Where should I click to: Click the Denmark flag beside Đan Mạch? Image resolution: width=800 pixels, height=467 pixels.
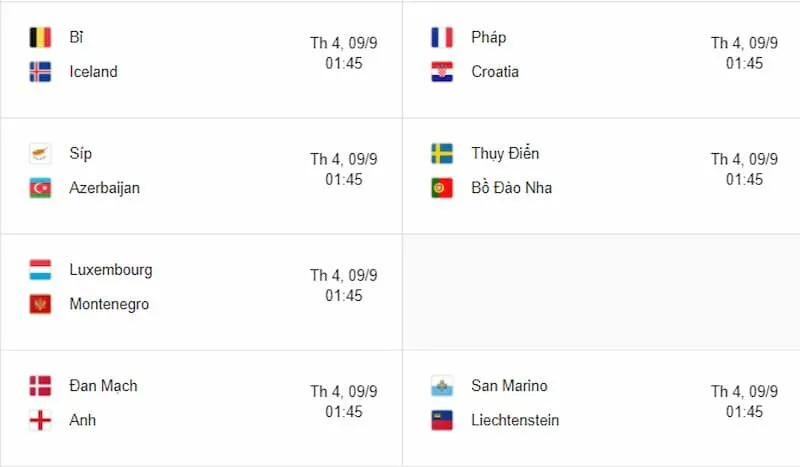pos(40,386)
